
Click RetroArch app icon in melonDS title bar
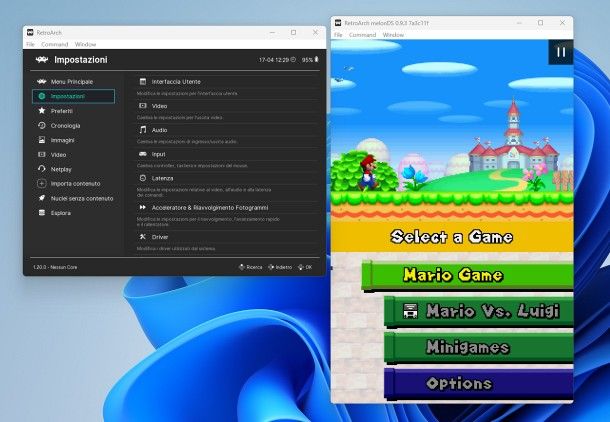338,23
